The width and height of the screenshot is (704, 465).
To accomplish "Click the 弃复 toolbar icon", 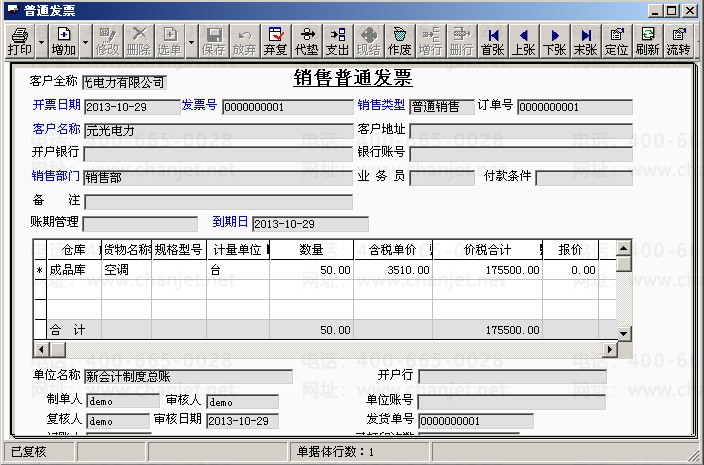I will click(x=275, y=41).
